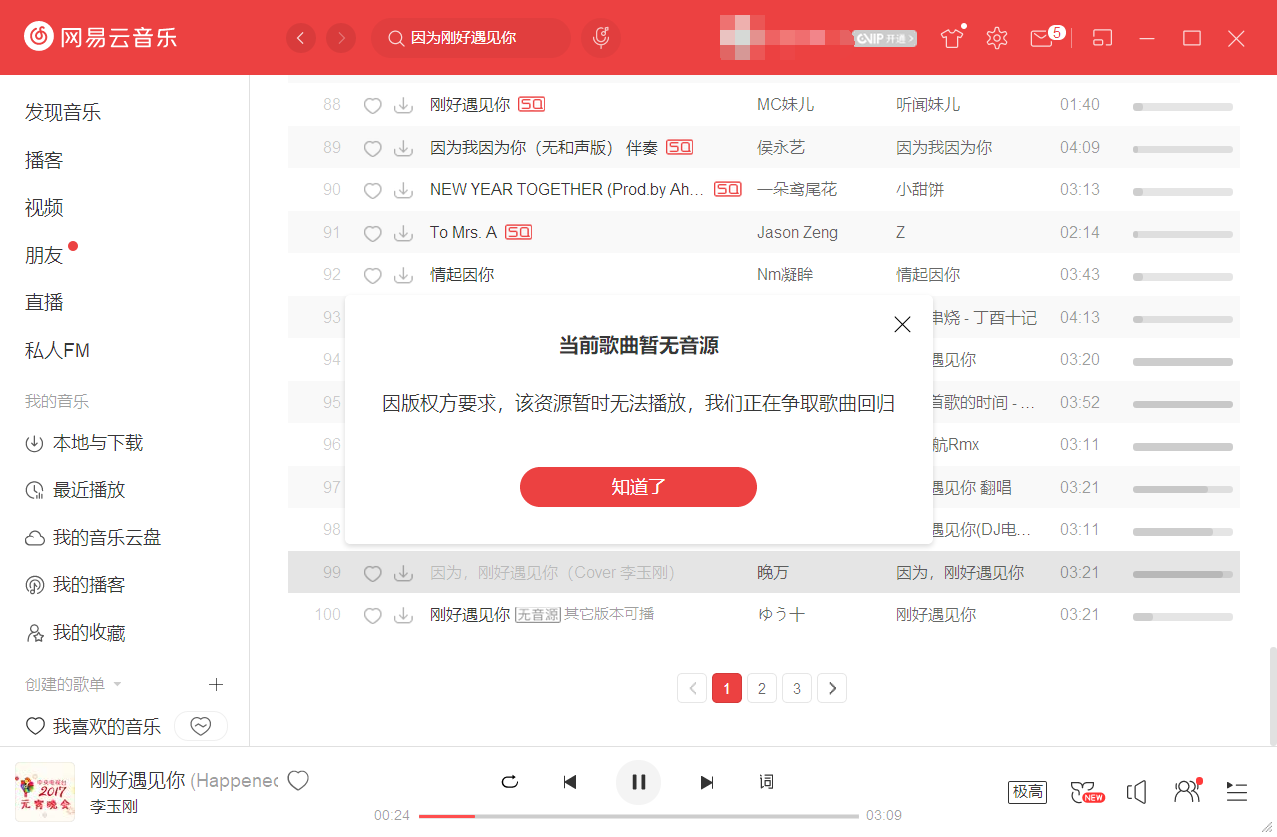Download song 92 情起因你

click(403, 275)
